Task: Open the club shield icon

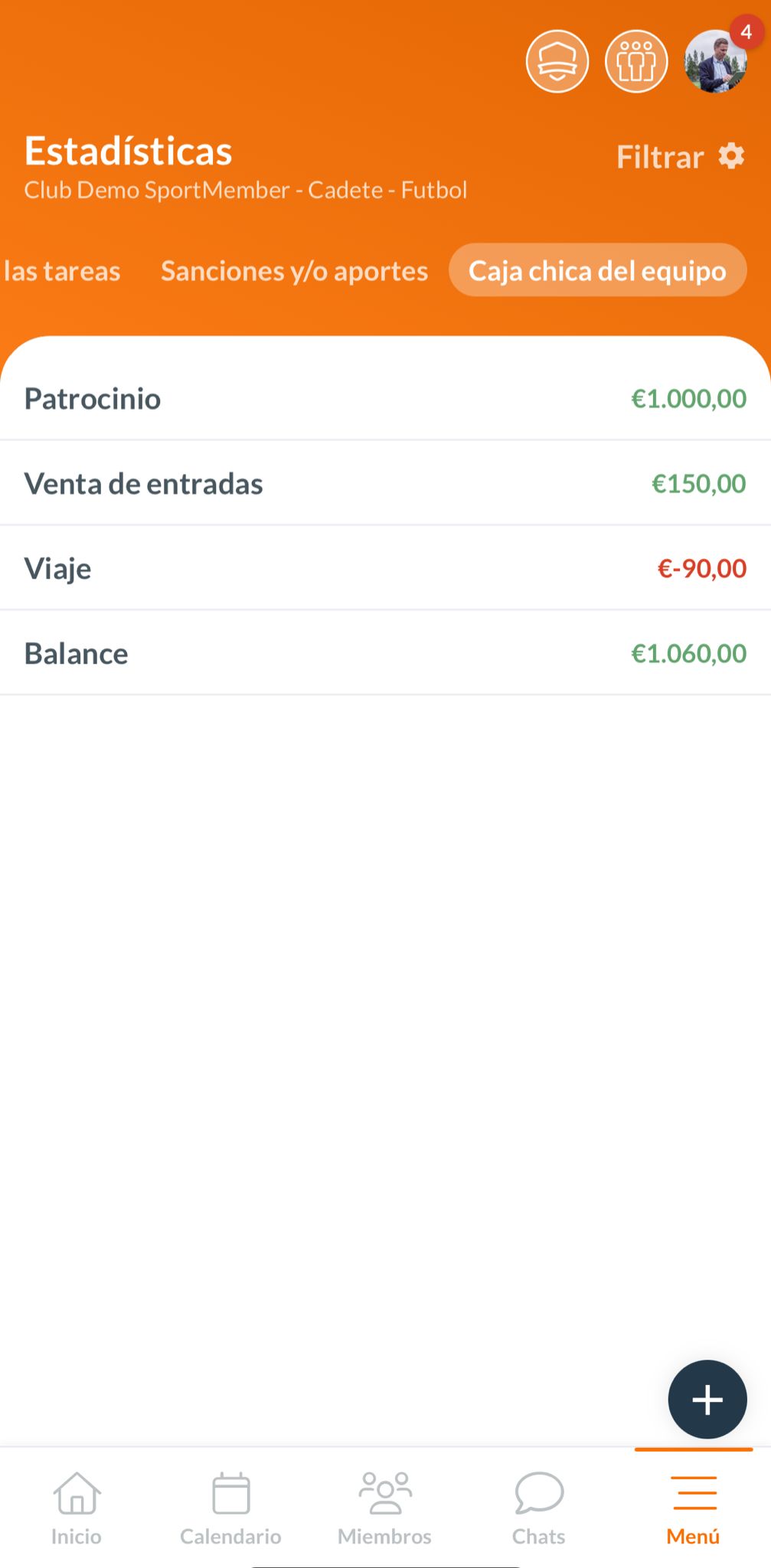Action: 557,62
